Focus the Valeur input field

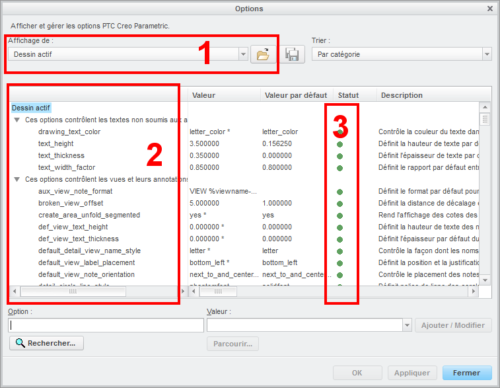305,325
